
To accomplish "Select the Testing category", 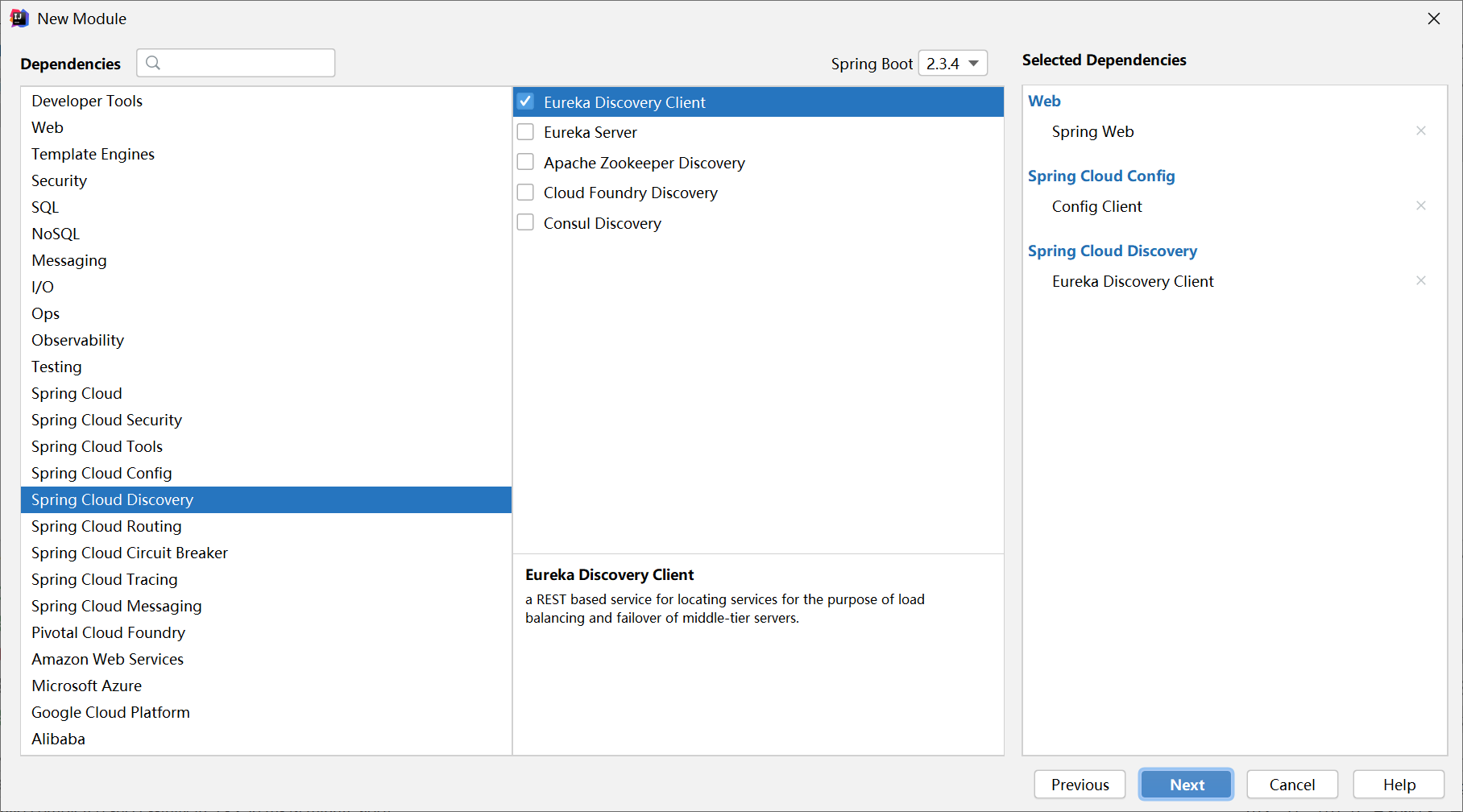I will click(266, 367).
